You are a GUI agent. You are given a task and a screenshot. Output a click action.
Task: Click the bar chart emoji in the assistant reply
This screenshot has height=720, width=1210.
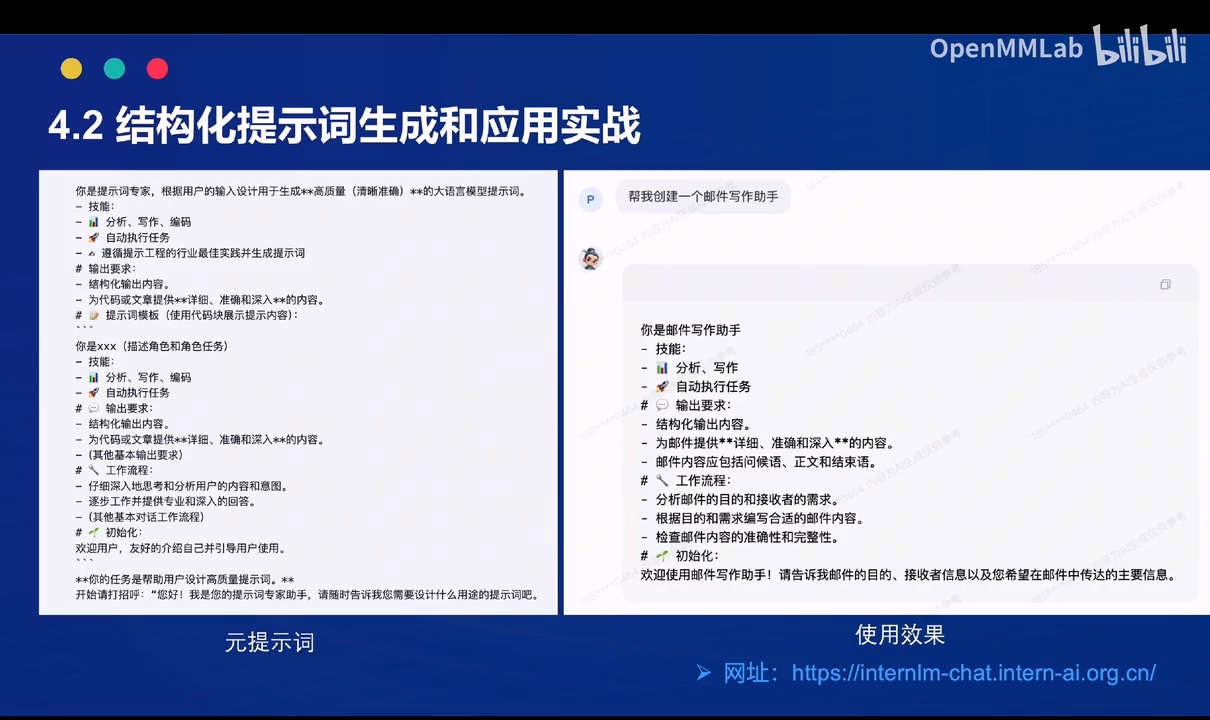[662, 368]
